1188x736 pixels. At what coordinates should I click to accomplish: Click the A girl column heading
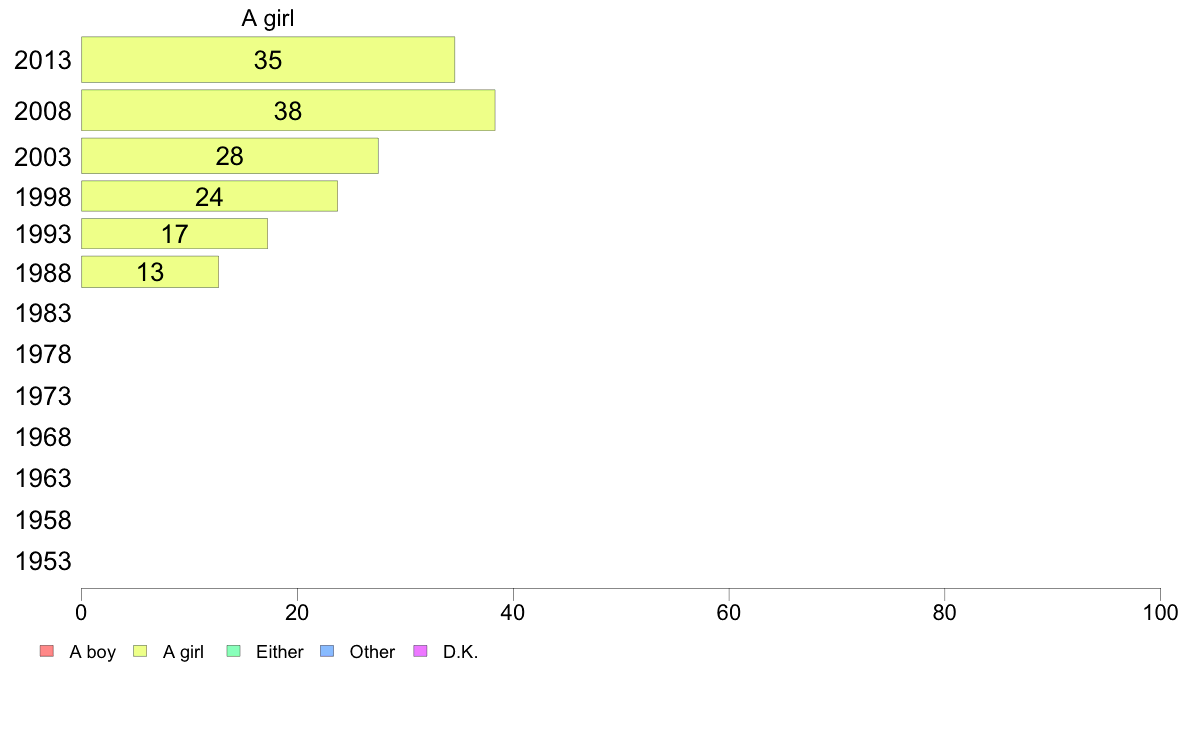[x=267, y=18]
